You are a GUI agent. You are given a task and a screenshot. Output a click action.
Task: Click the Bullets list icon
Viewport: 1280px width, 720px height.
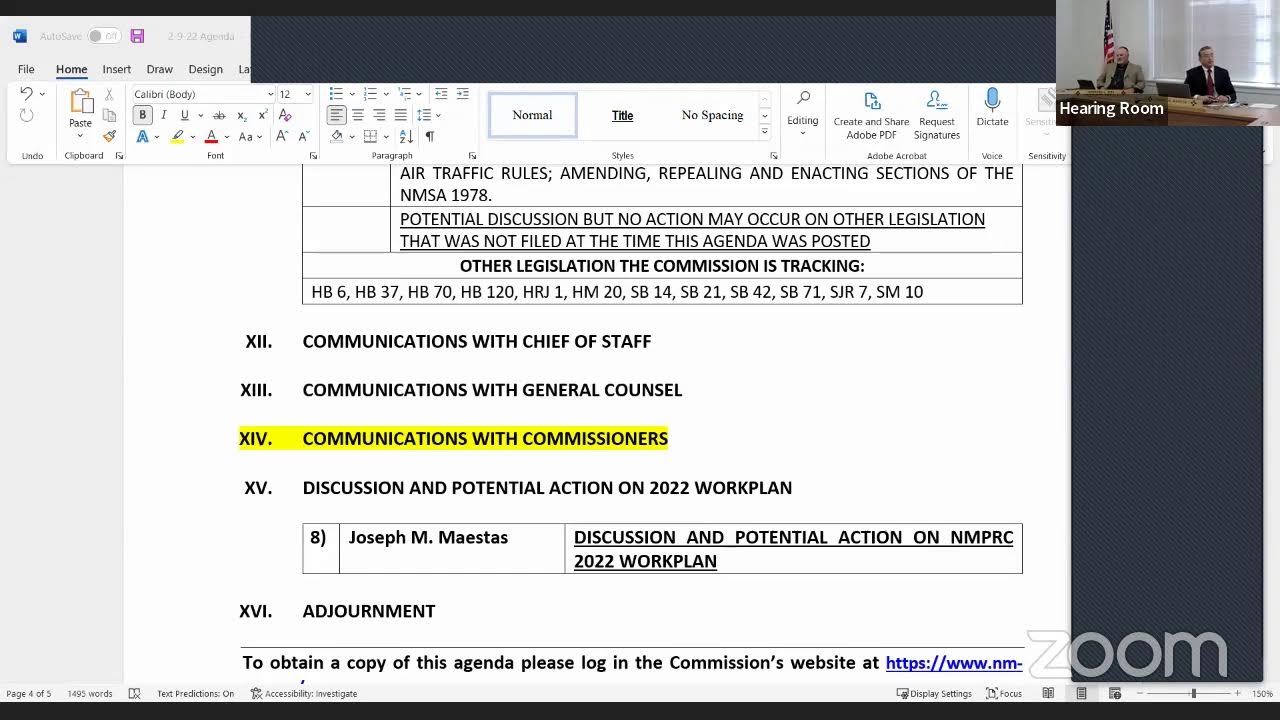coord(336,94)
